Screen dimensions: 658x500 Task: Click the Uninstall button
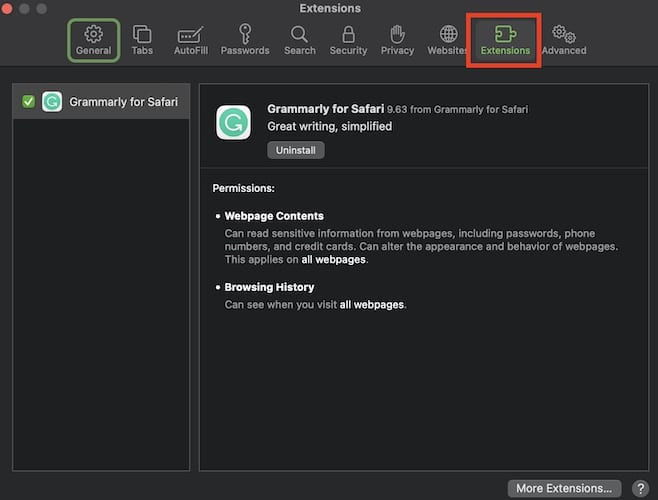(x=295, y=150)
